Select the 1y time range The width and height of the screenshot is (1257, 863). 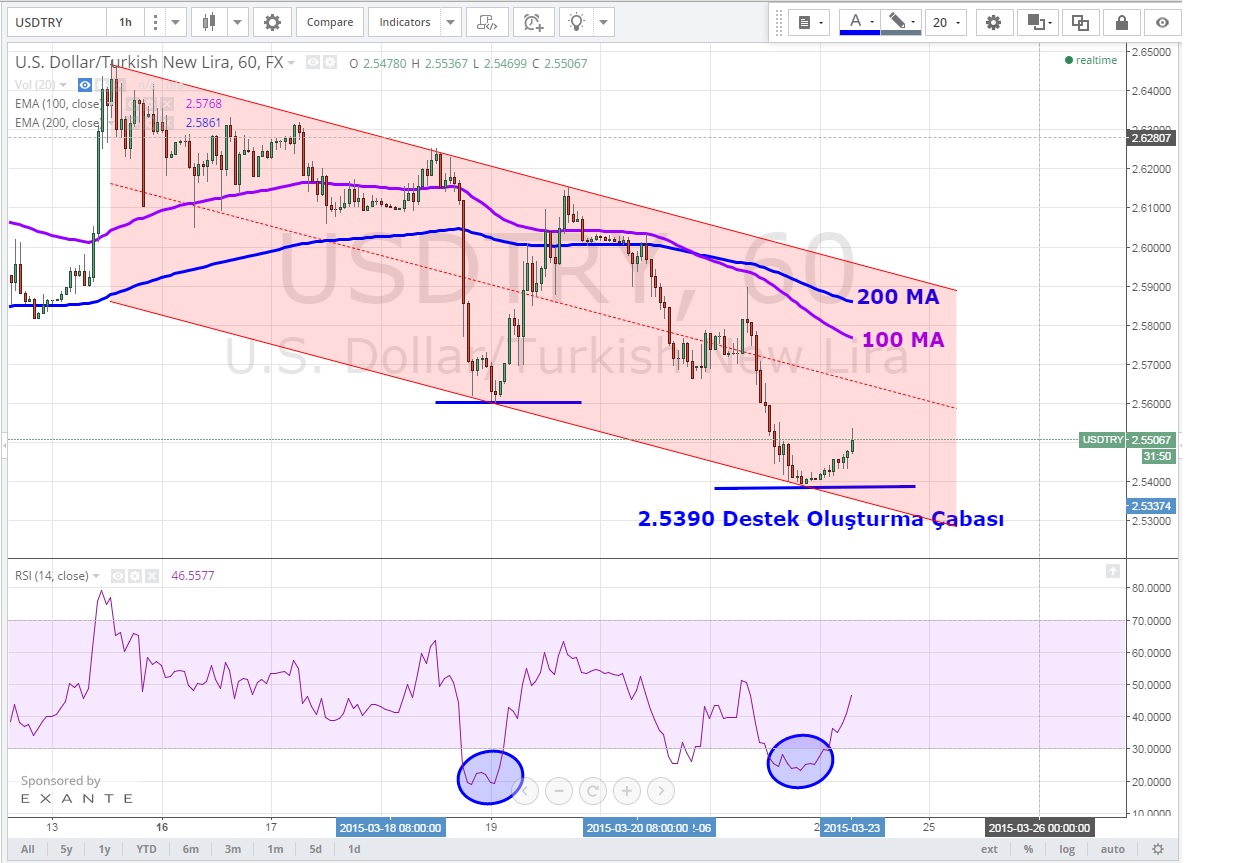[104, 849]
